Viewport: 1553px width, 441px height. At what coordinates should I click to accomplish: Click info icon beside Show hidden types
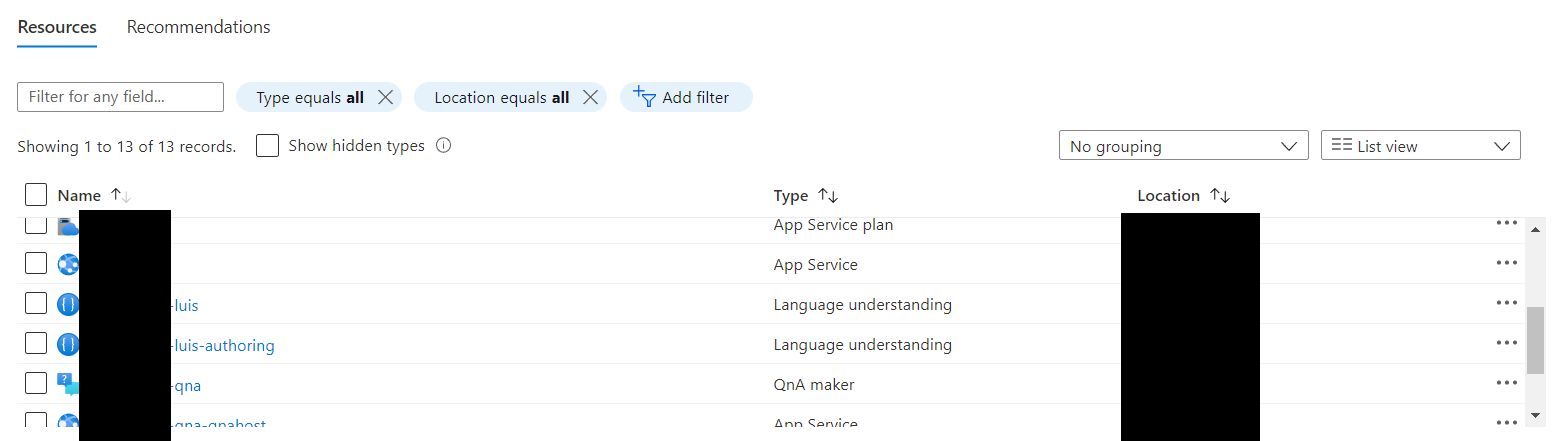(444, 146)
